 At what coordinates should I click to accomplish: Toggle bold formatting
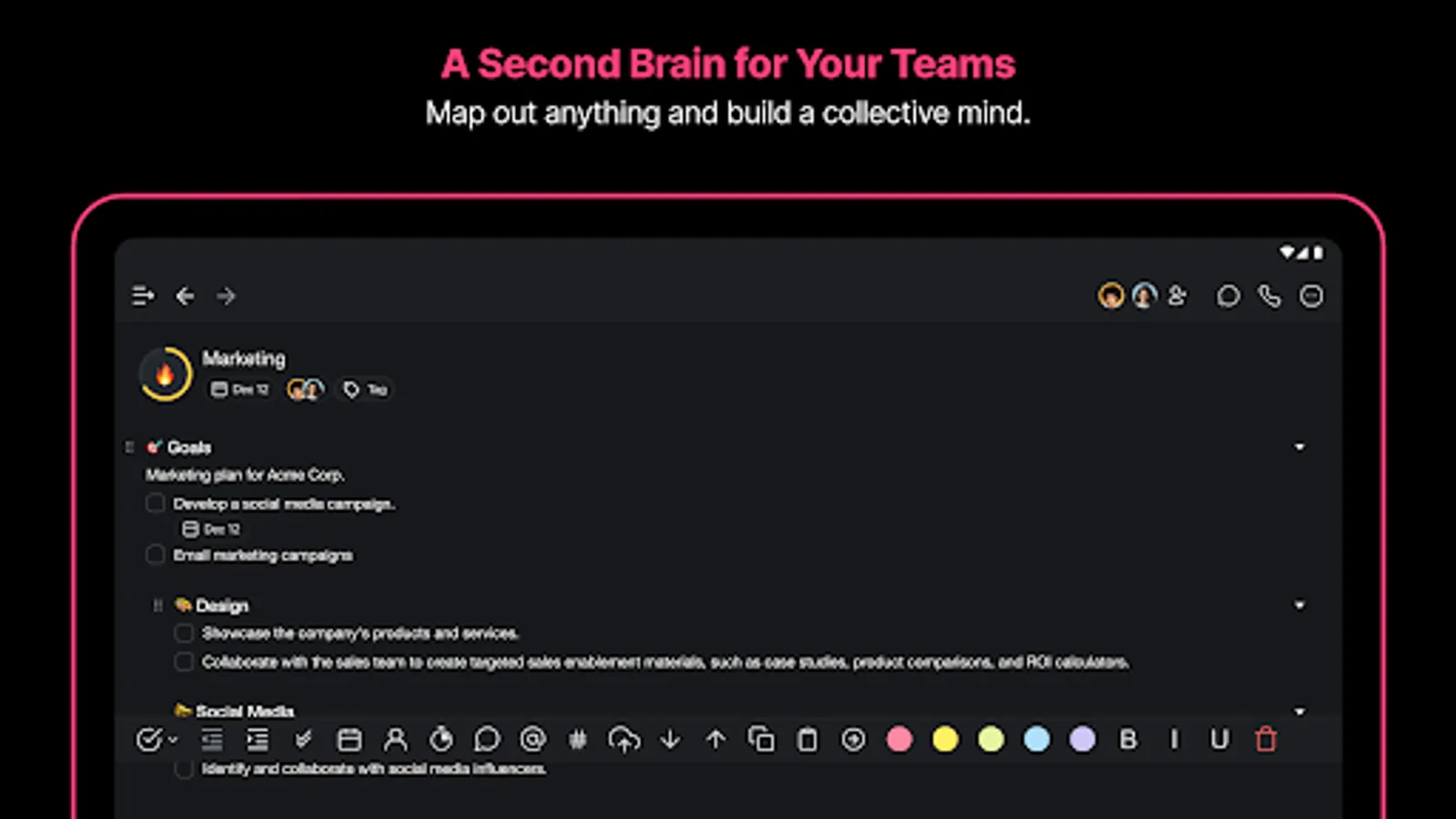(1128, 740)
